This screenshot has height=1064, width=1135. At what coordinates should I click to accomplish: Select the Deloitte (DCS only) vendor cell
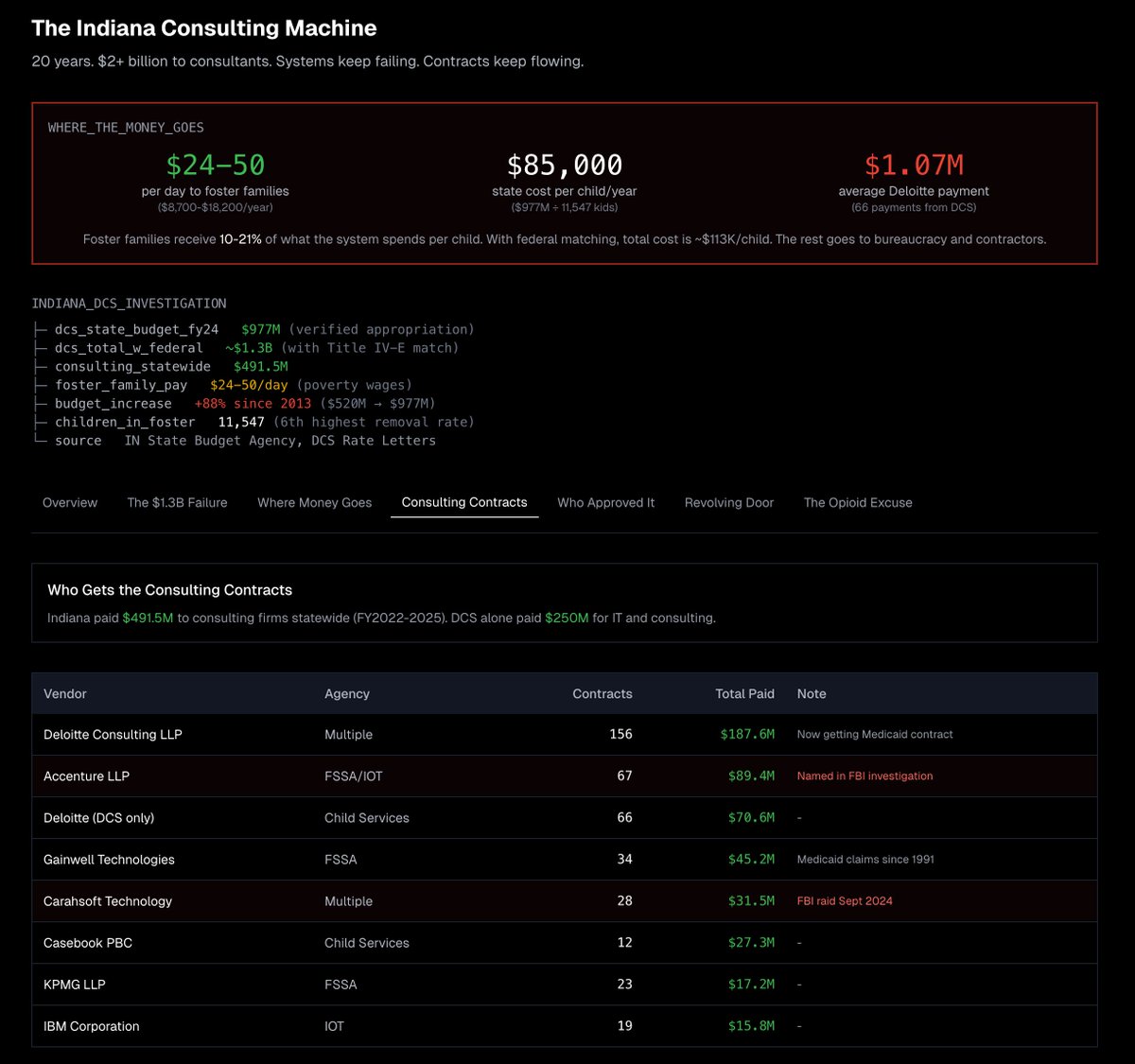tap(98, 817)
